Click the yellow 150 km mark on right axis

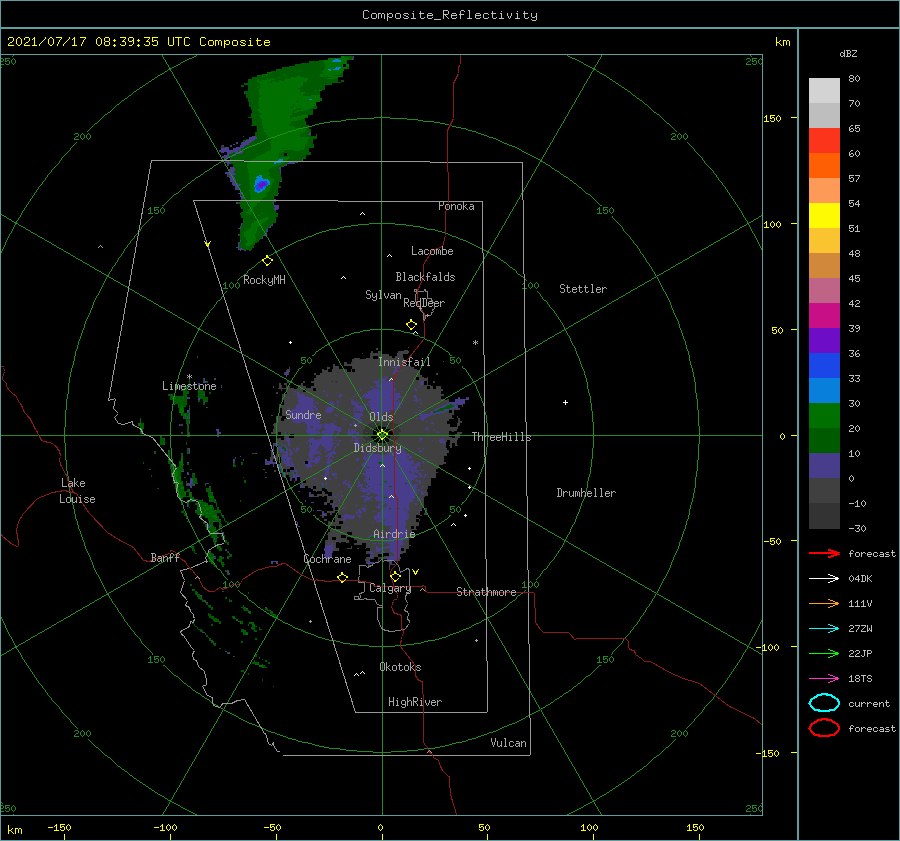pyautogui.click(x=772, y=118)
